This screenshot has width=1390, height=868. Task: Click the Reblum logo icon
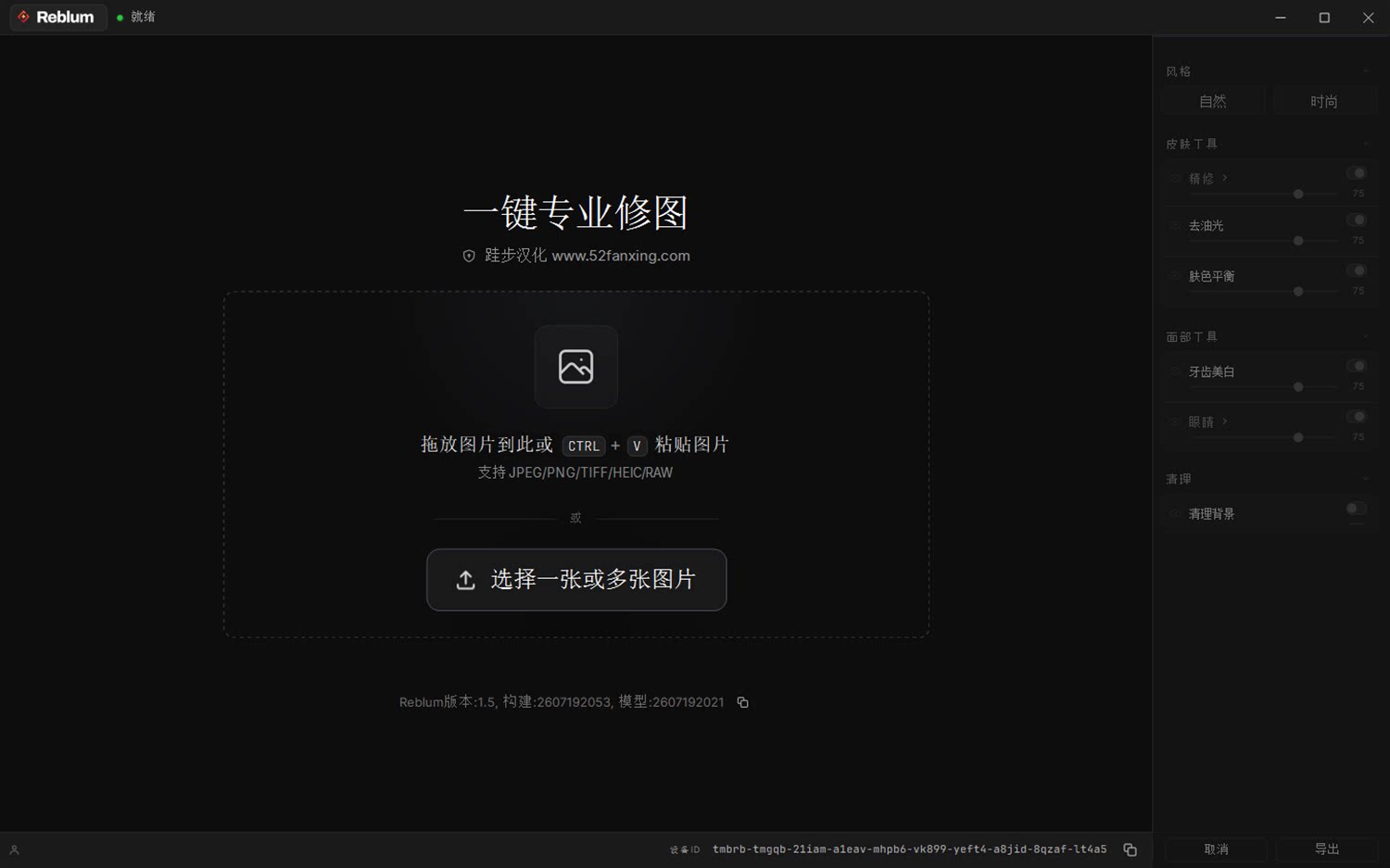click(23, 17)
